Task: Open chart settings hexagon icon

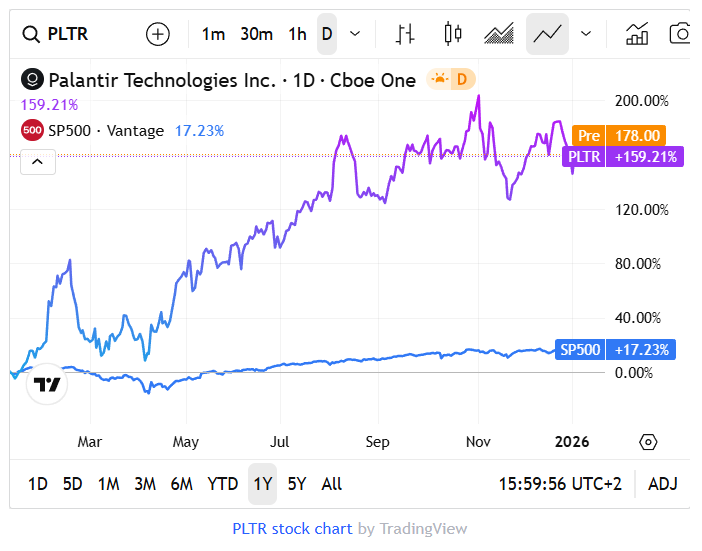Action: [x=647, y=442]
